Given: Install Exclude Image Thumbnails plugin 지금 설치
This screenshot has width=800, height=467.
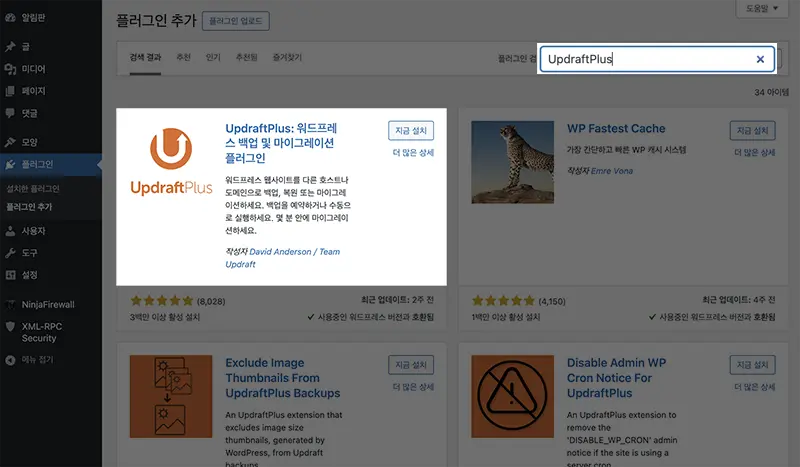Looking at the screenshot, I should click(411, 365).
